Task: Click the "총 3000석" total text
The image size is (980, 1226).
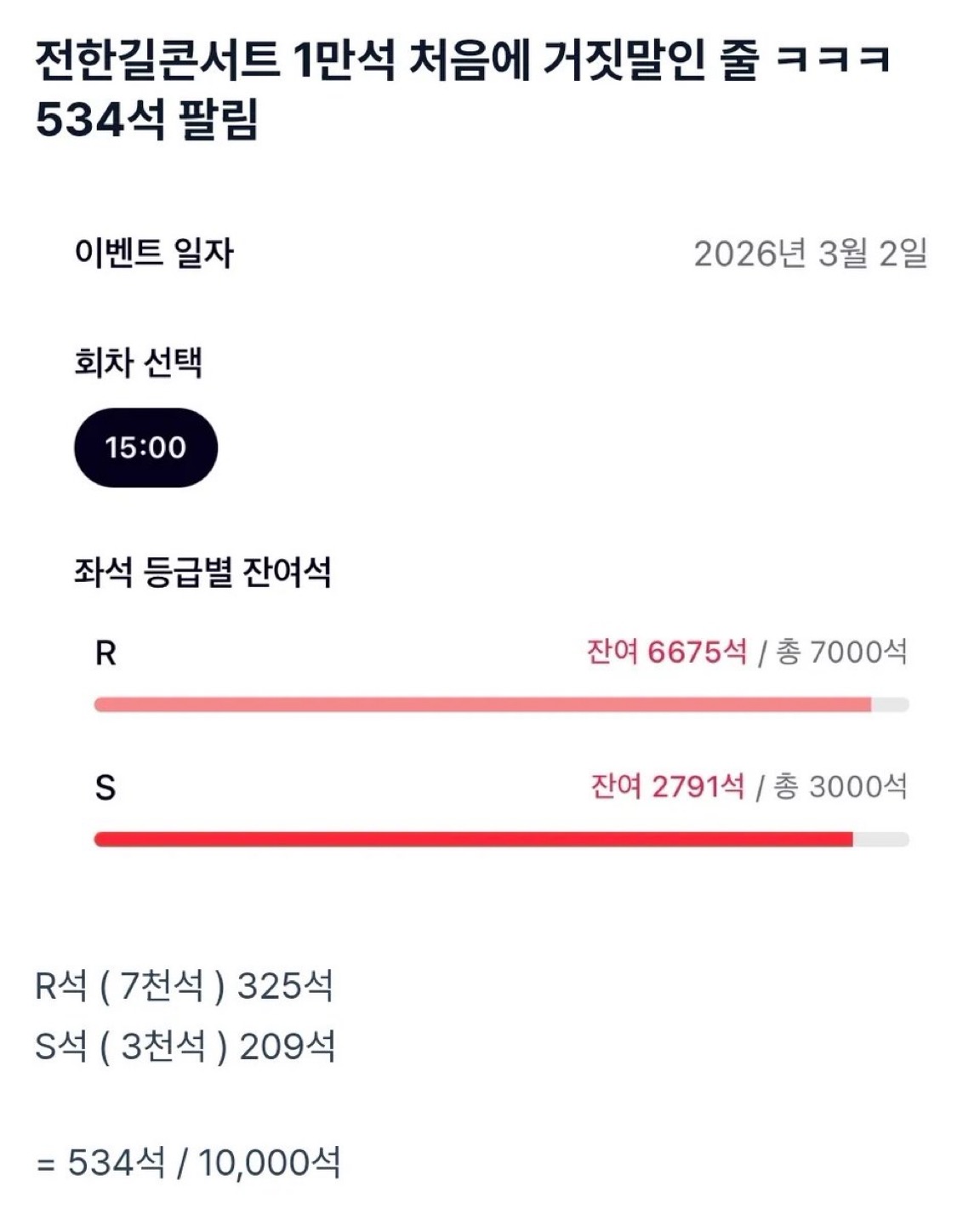Action: [840, 786]
